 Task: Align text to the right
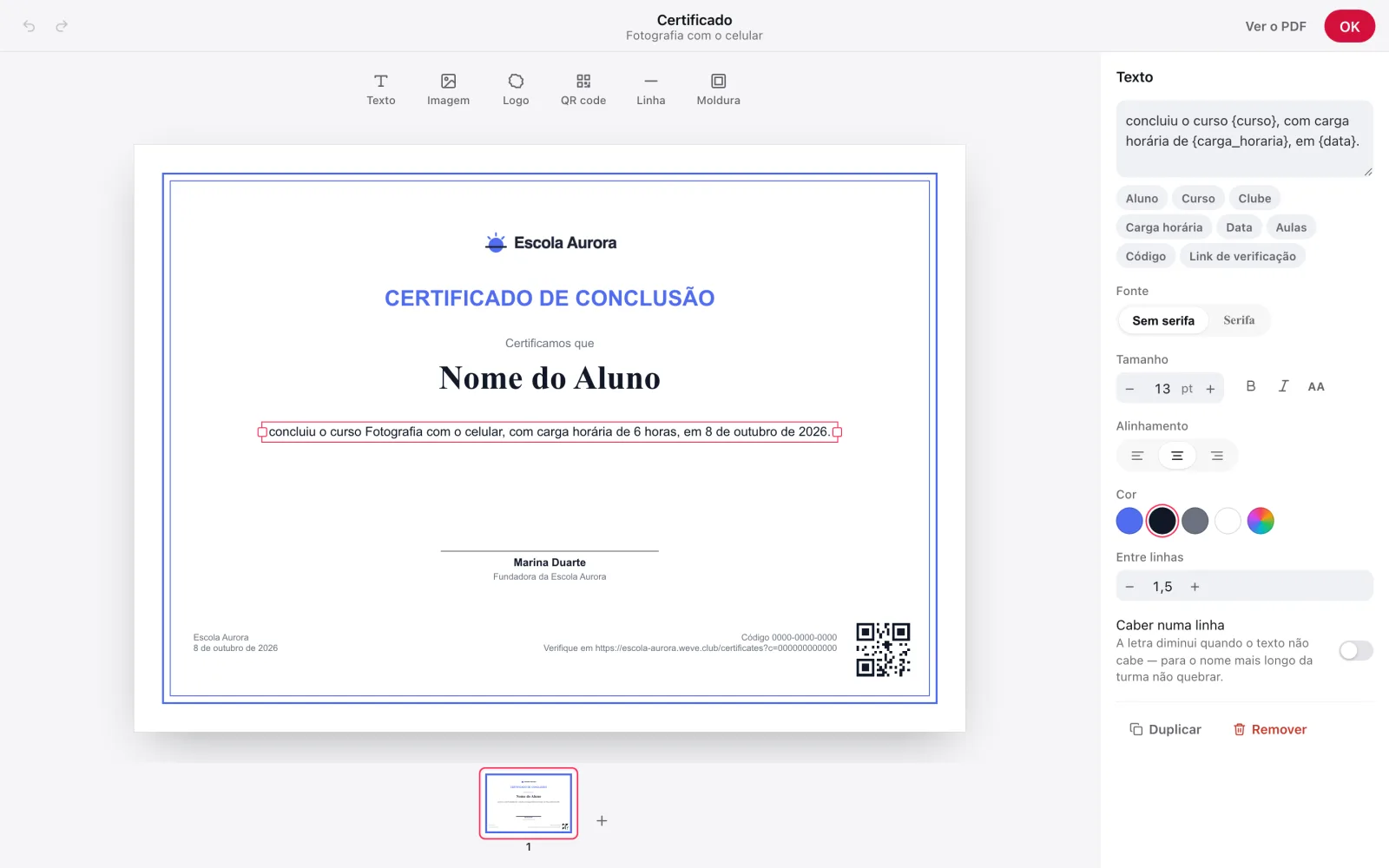(1217, 456)
